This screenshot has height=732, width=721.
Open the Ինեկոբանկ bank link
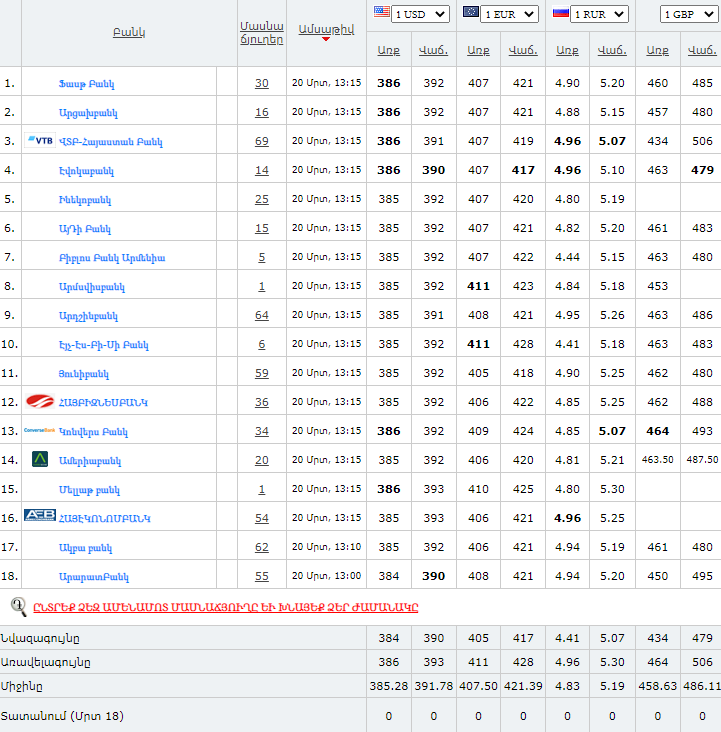point(85,200)
